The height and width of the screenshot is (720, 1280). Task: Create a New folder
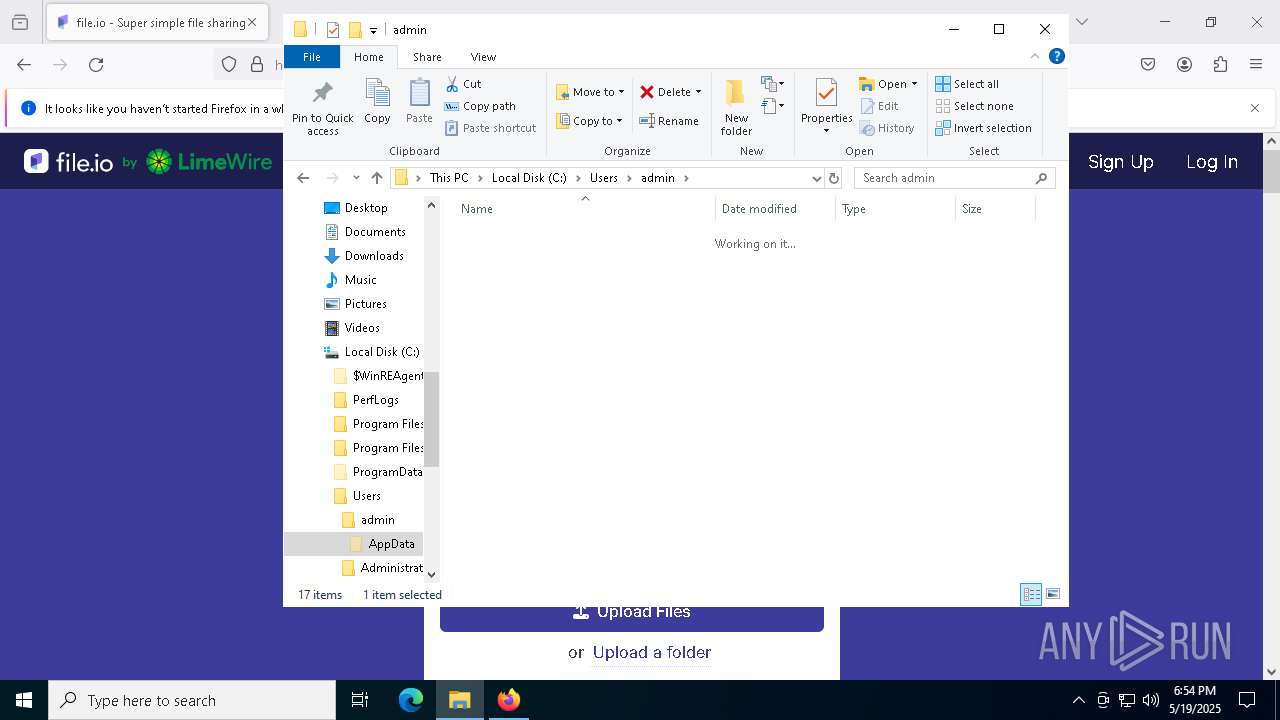point(736,108)
